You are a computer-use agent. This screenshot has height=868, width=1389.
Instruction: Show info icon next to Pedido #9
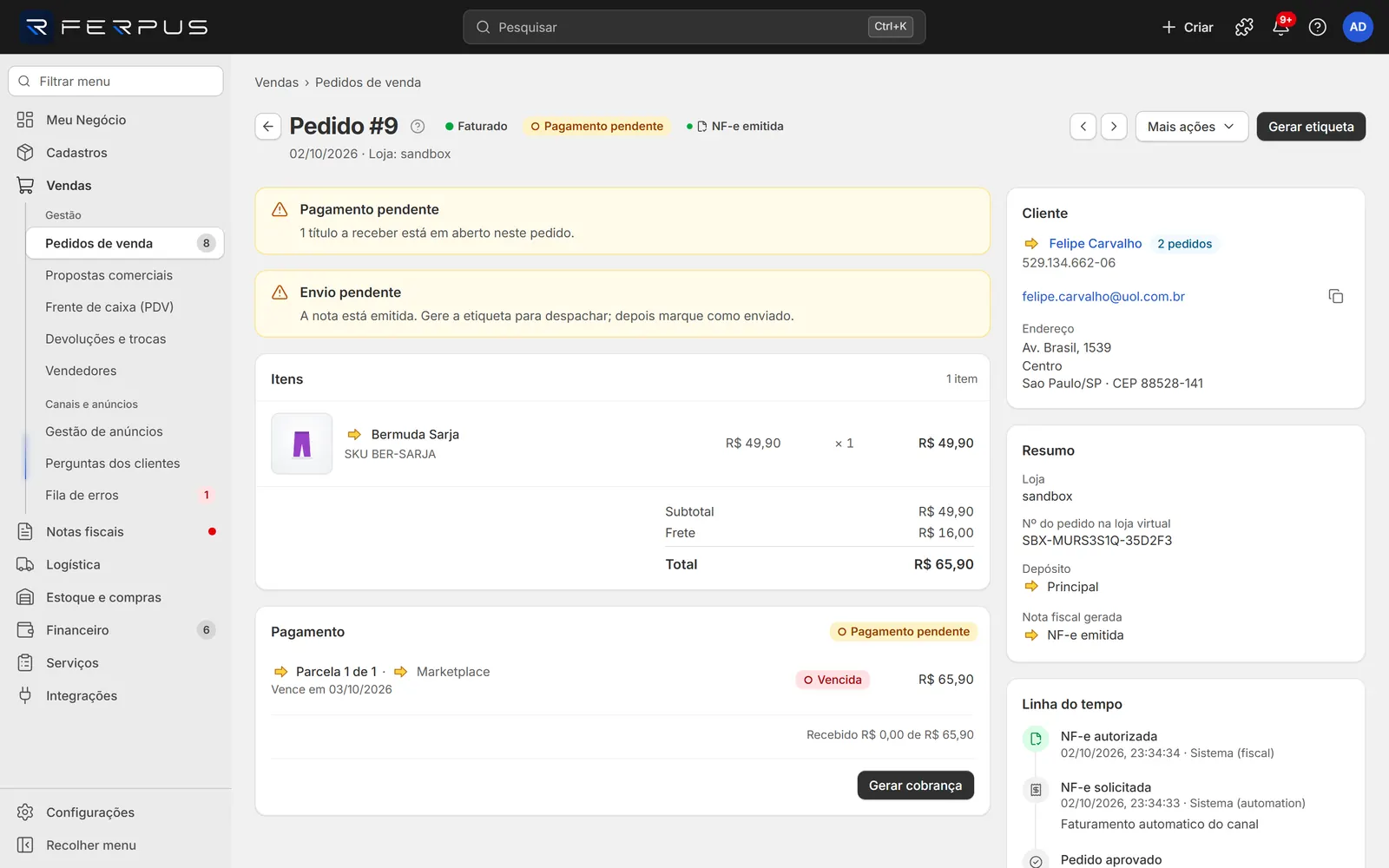point(418,127)
